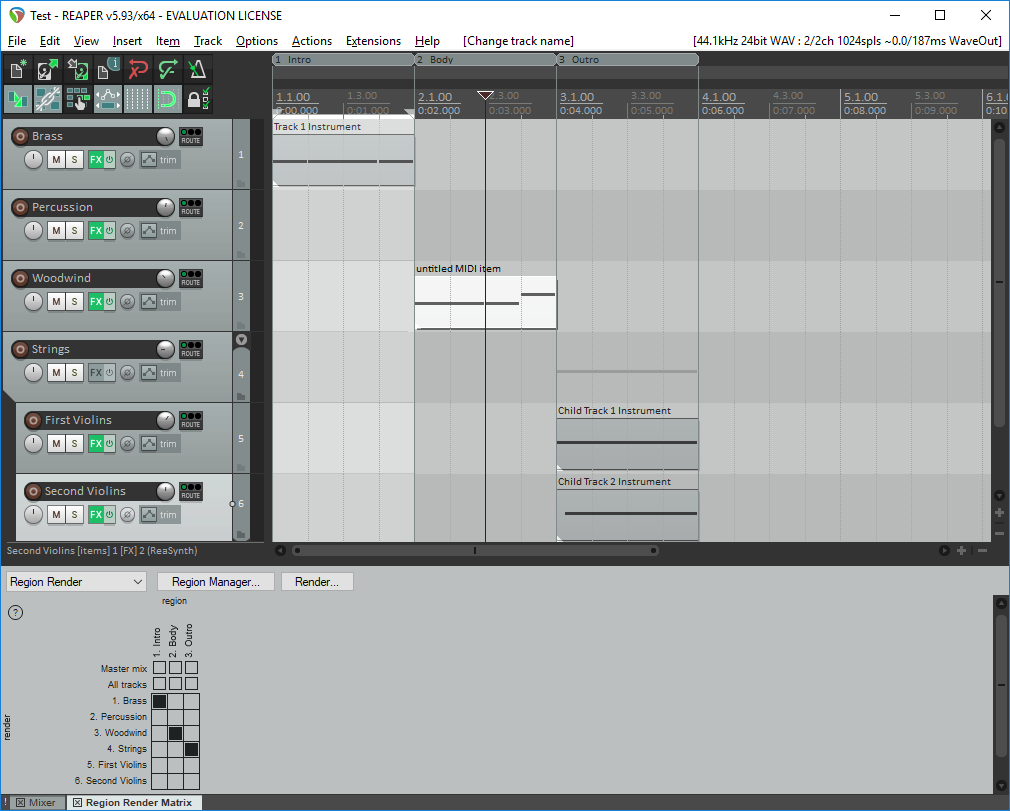Open the Extensions menu
The width and height of the screenshot is (1010, 811).
coord(373,41)
